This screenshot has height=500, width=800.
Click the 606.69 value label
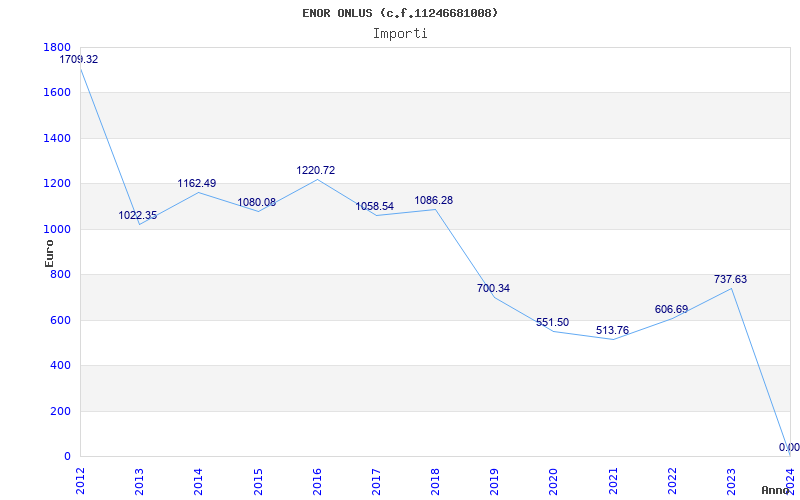671,309
